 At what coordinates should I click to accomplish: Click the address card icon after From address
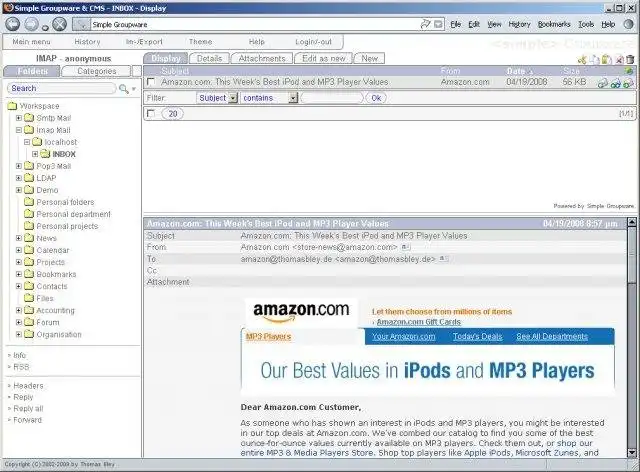coord(405,247)
